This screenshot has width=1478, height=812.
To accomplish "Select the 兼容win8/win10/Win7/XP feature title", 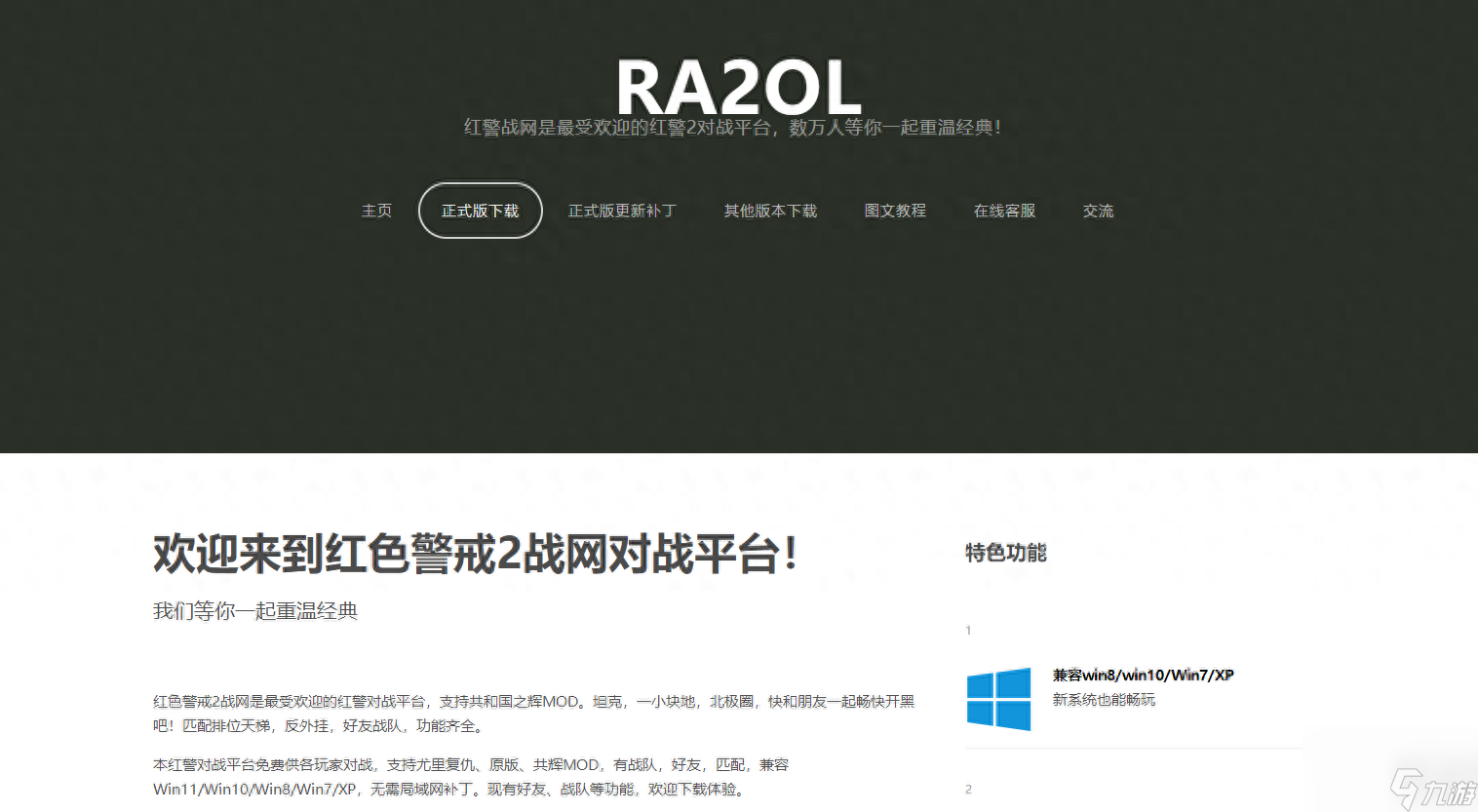I will pyautogui.click(x=1143, y=675).
